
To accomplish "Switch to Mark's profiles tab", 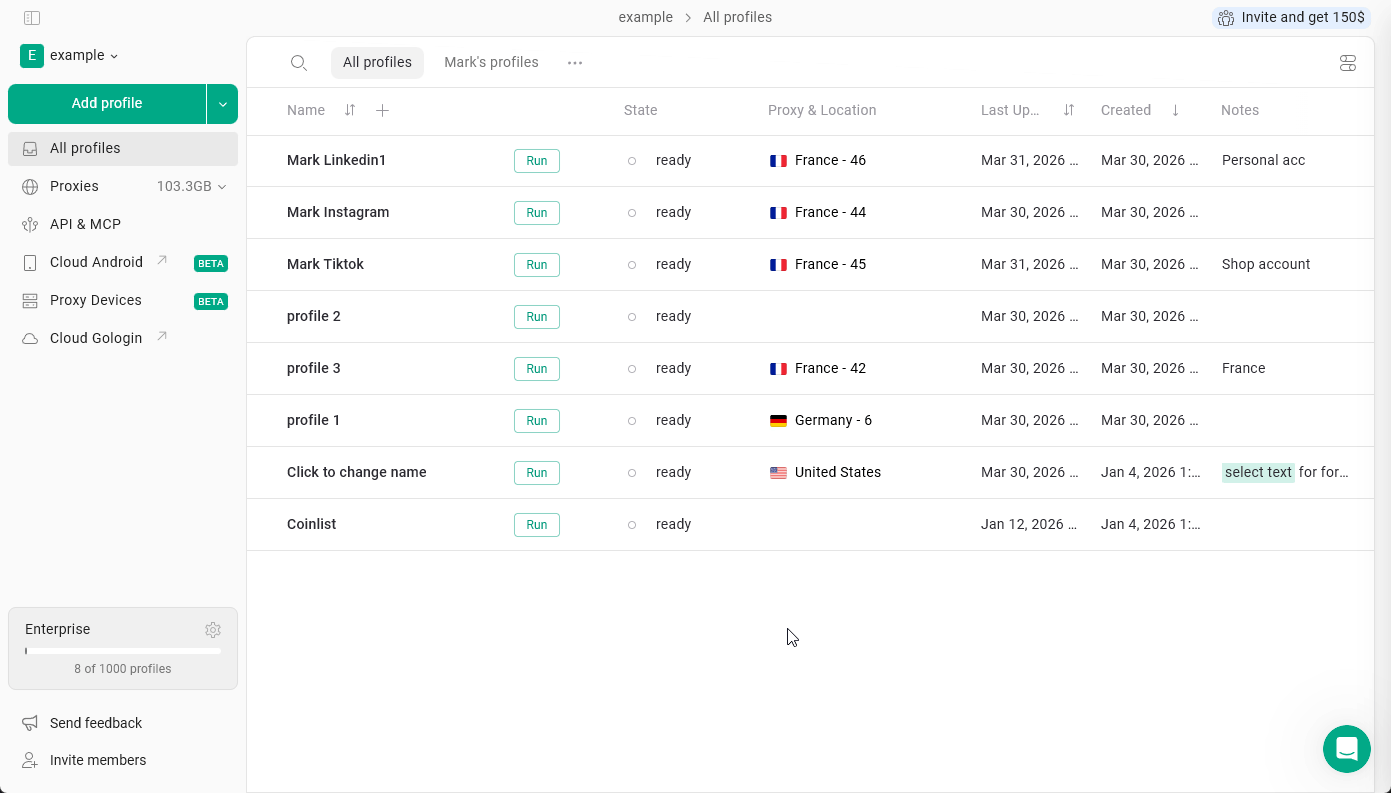I will 491,63.
